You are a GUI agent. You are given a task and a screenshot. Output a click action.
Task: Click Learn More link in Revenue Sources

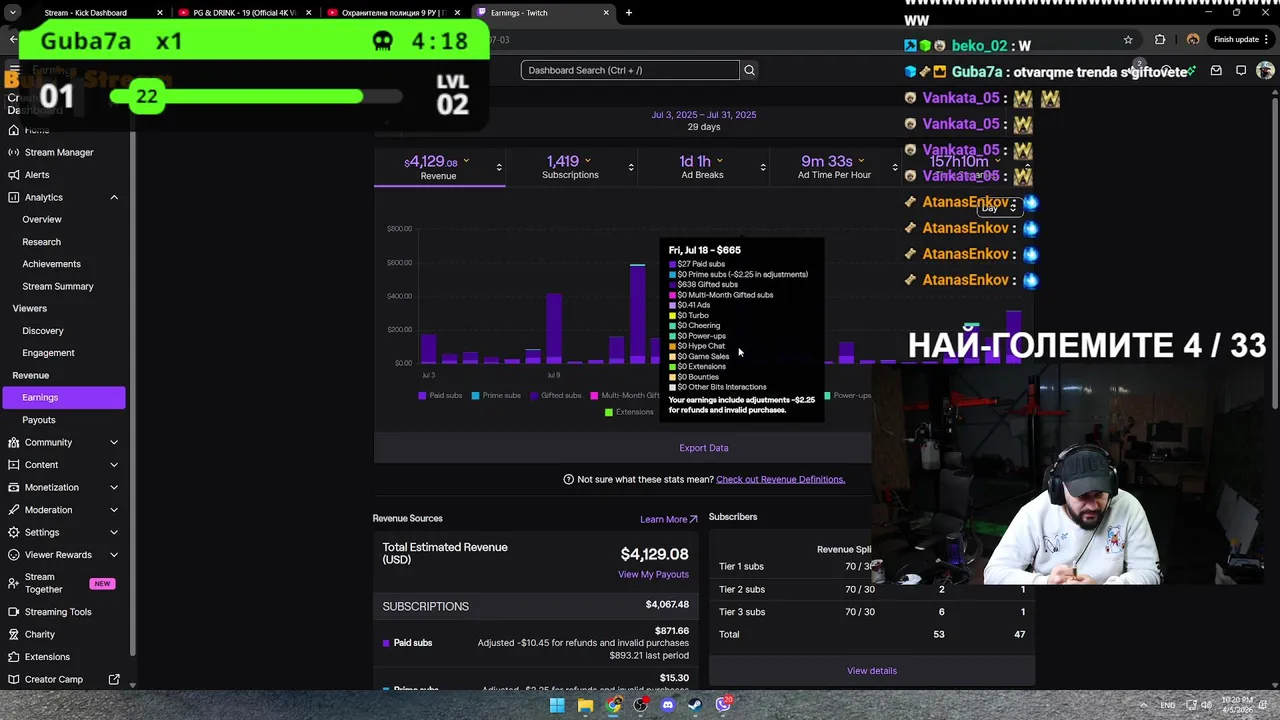tap(668, 519)
